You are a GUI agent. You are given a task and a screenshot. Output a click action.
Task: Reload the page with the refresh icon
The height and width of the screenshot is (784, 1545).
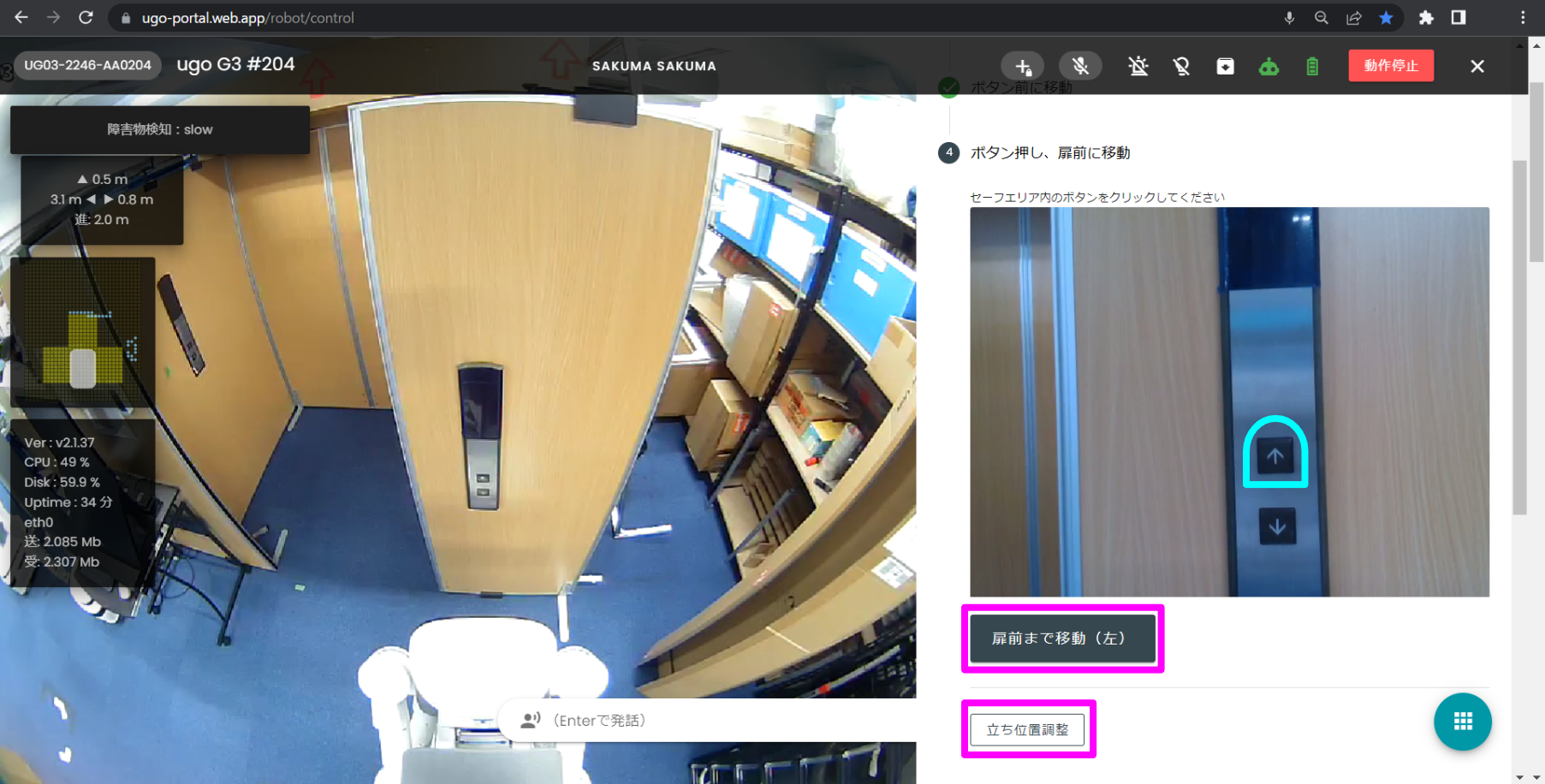pyautogui.click(x=86, y=17)
